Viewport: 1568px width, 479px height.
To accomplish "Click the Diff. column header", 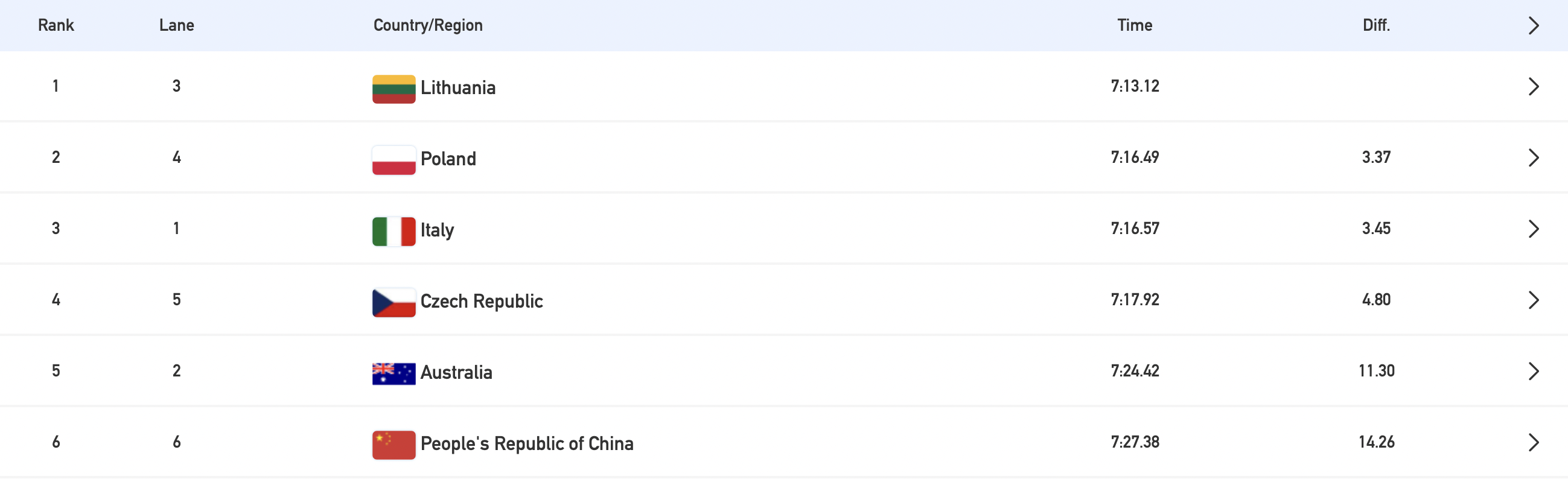I will 1376,25.
